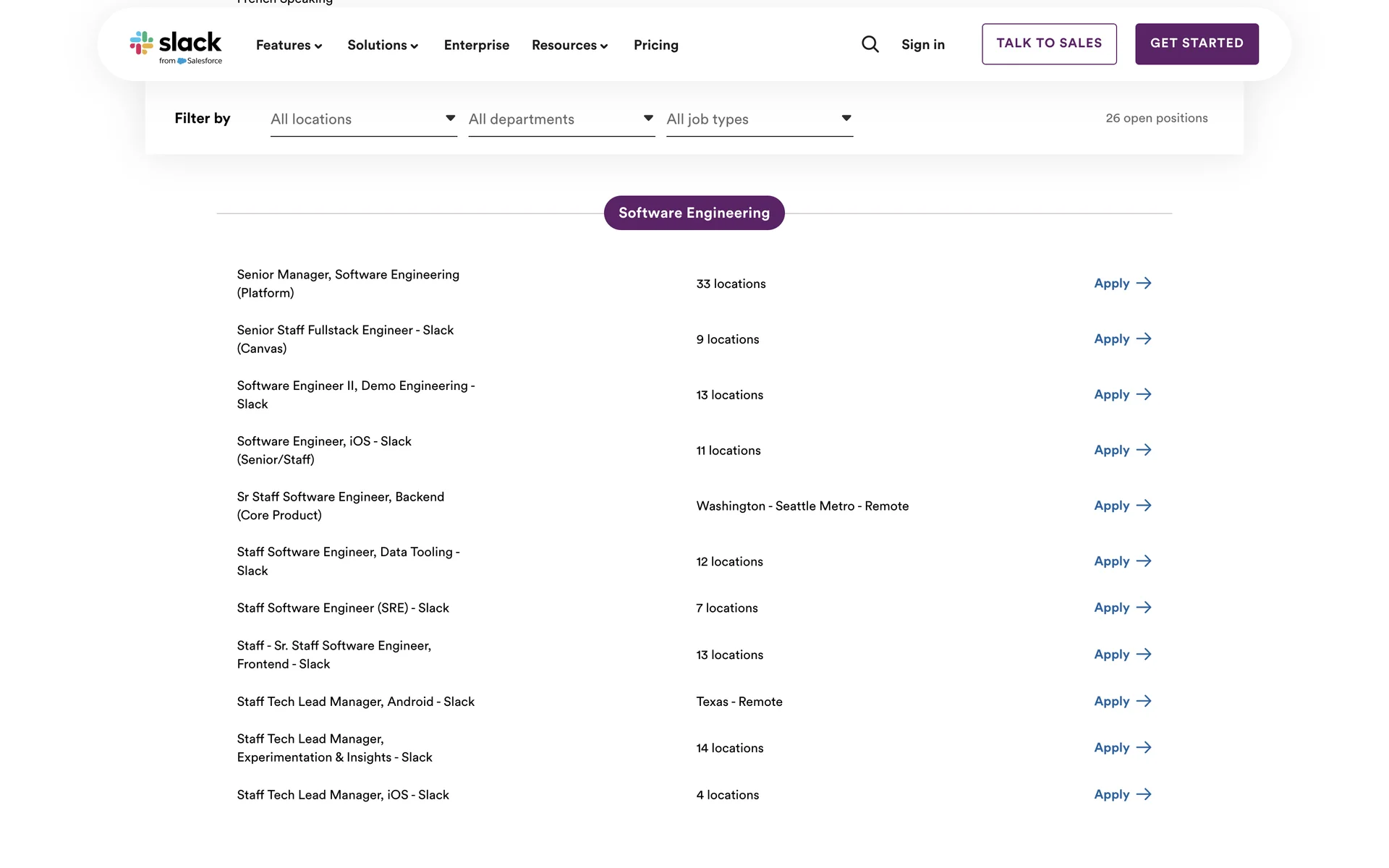Click arrow icon beside Senior Manager Platform Apply
Viewport: 1389px width, 868px height.
coord(1144,284)
